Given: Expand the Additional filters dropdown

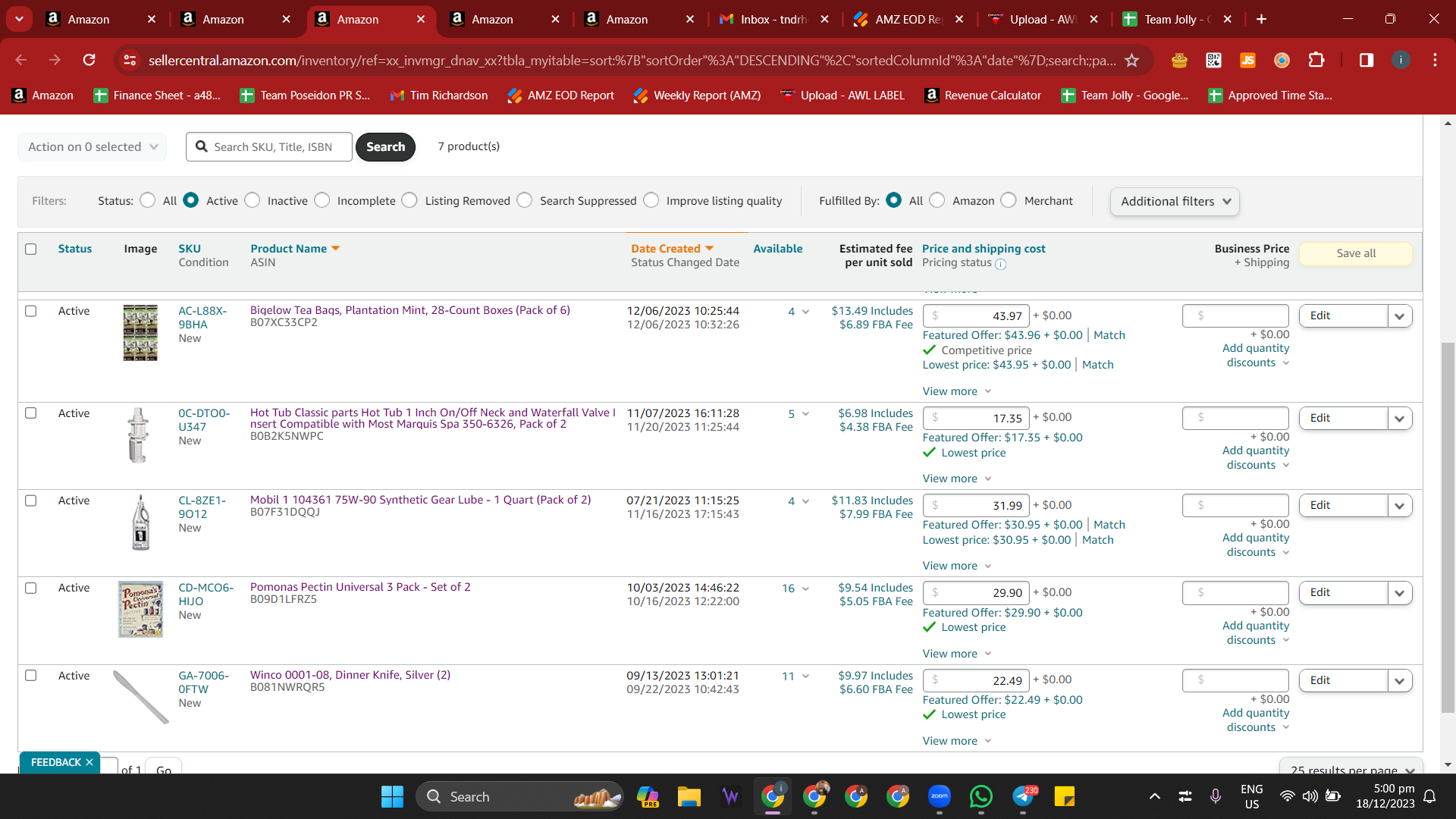Looking at the screenshot, I should point(1175,202).
